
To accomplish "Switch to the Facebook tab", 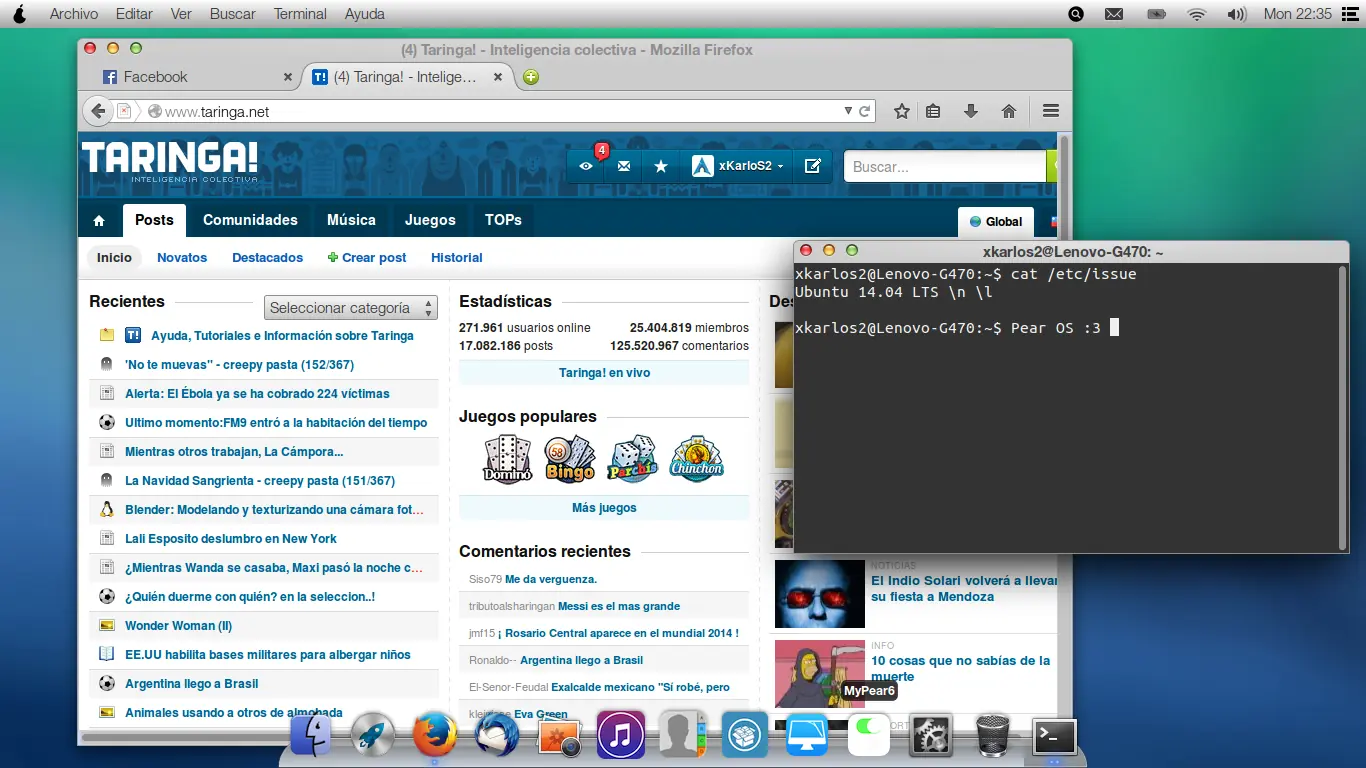I will tap(197, 77).
